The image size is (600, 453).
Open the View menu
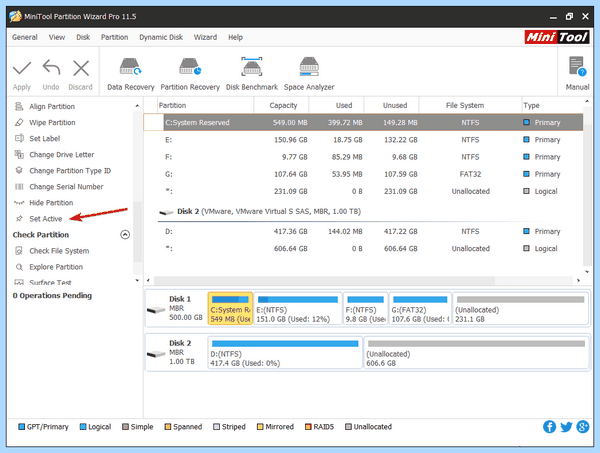(x=57, y=37)
